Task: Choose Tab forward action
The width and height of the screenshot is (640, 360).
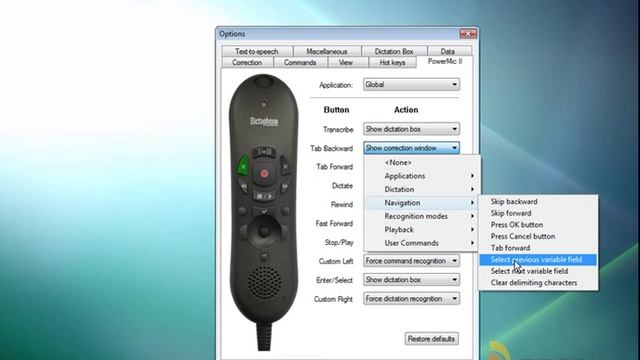Action: pyautogui.click(x=538, y=248)
